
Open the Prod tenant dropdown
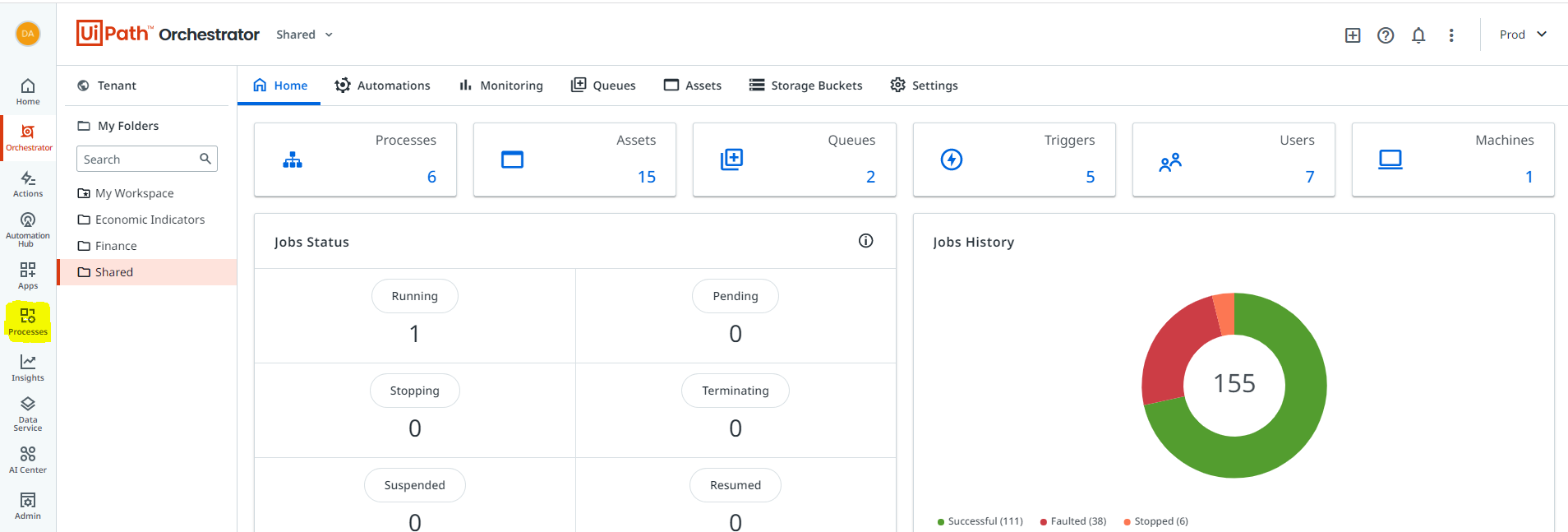1523,35
